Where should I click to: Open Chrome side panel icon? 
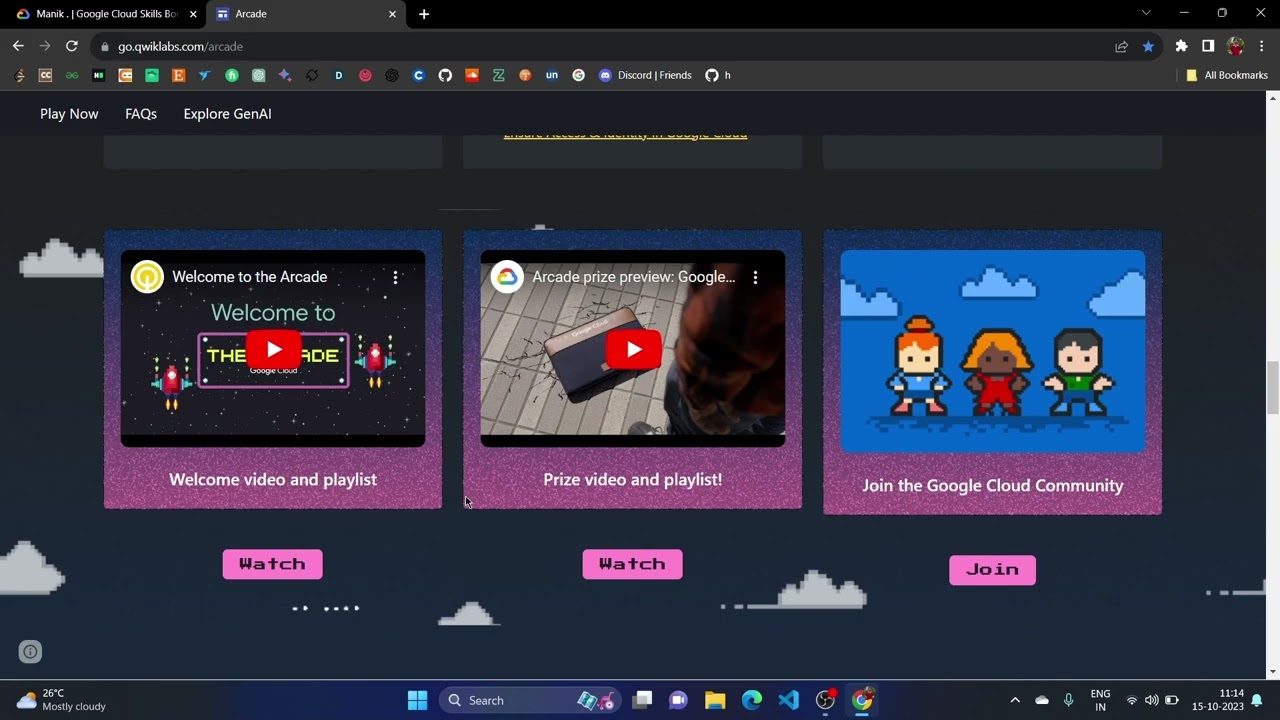1208,46
